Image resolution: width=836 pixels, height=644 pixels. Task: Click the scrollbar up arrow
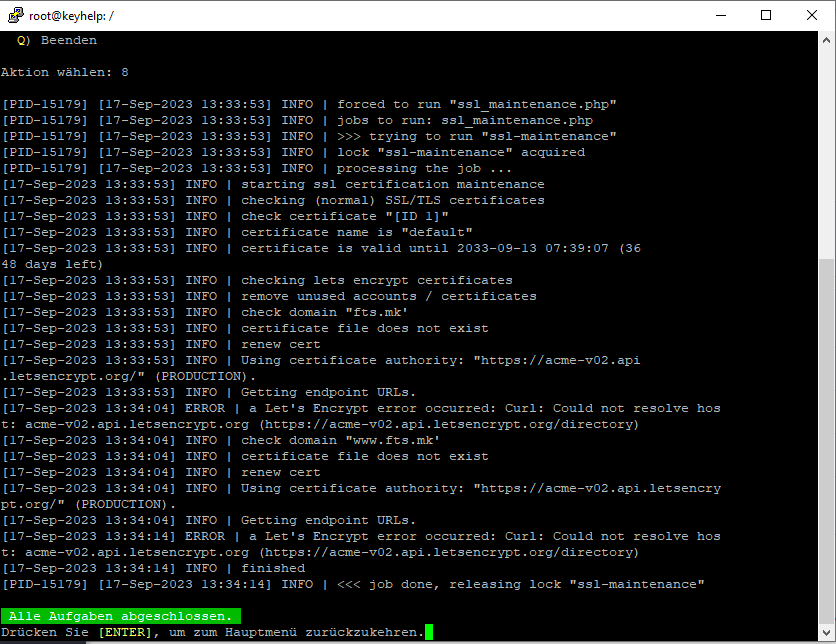[x=826, y=39]
